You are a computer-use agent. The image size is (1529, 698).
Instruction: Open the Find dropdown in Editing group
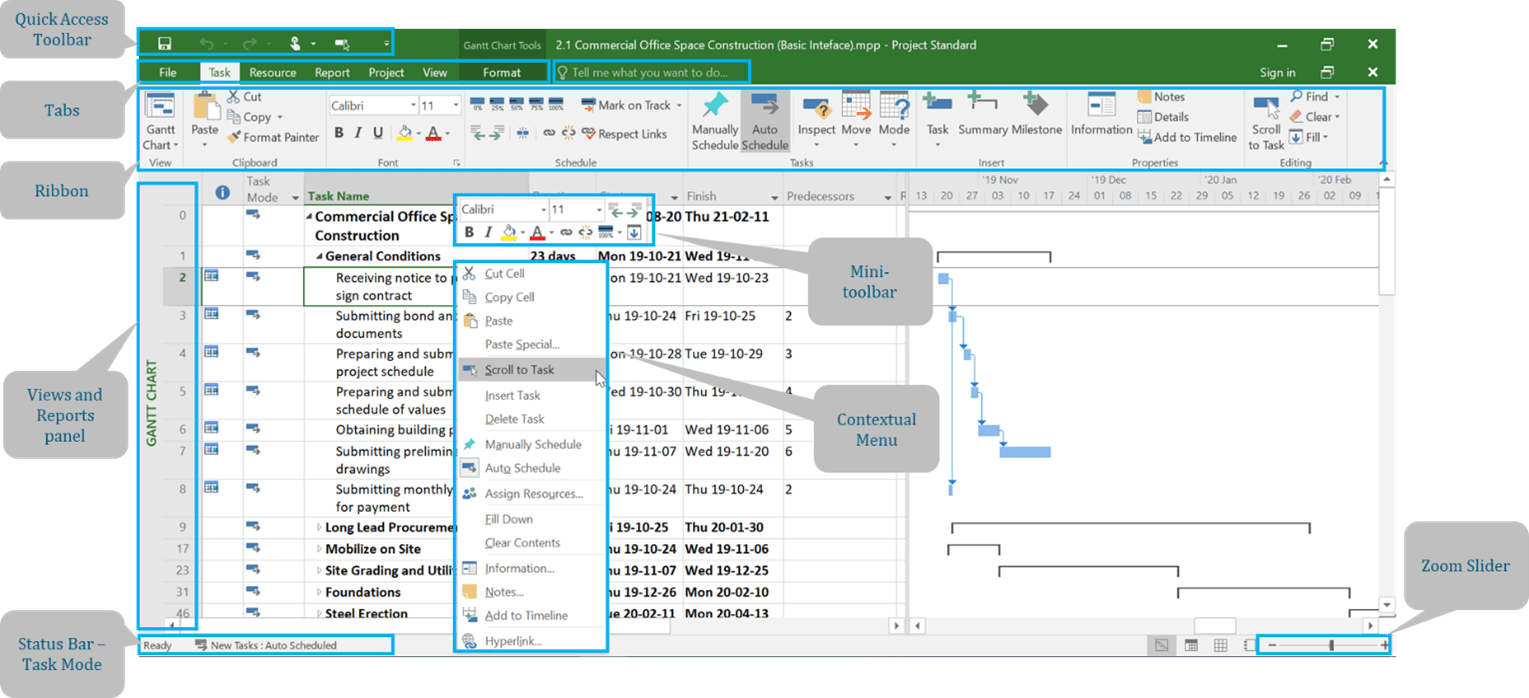tap(1337, 97)
